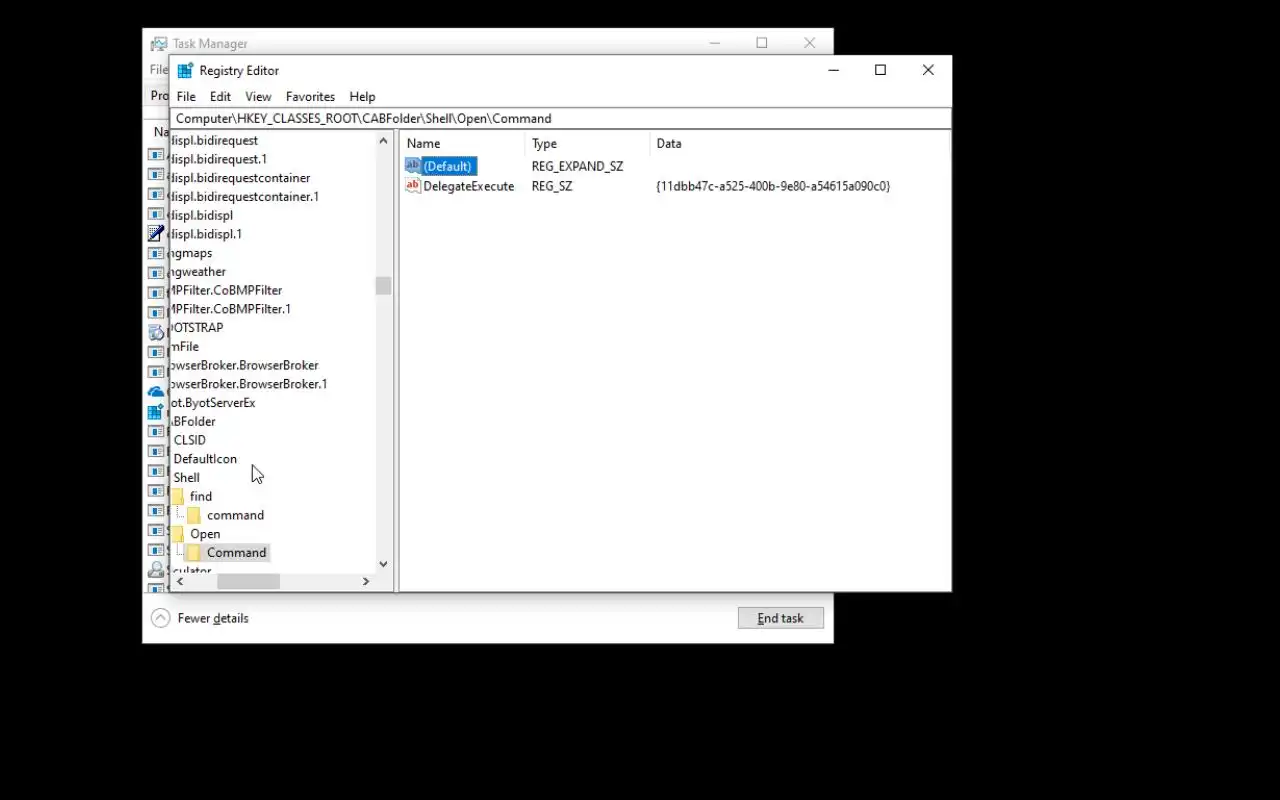Select the BOOTSTRAP tree entry
Viewport: 1280px width, 800px height.
(x=197, y=328)
